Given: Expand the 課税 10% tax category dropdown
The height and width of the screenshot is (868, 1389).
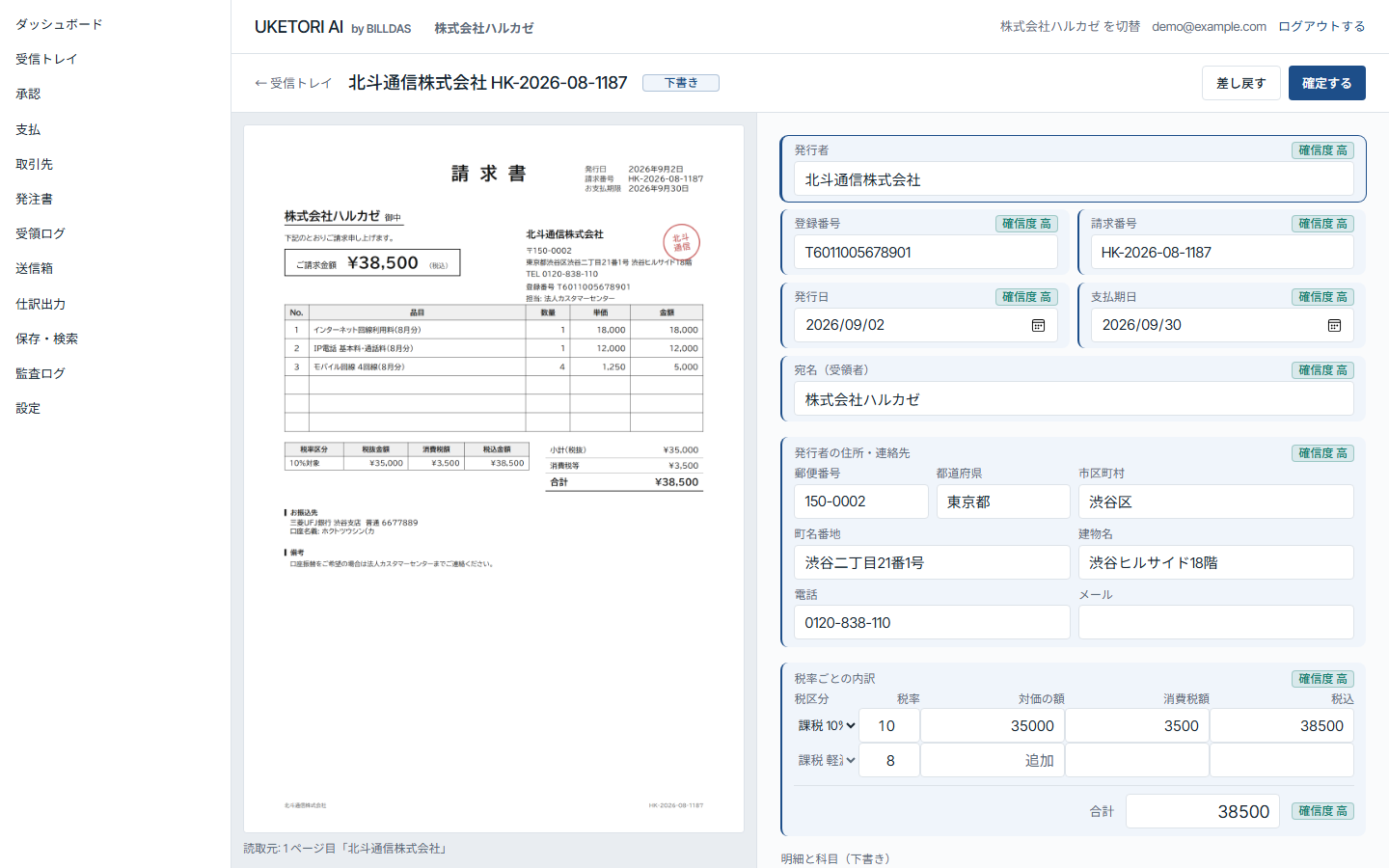Looking at the screenshot, I should 827,725.
